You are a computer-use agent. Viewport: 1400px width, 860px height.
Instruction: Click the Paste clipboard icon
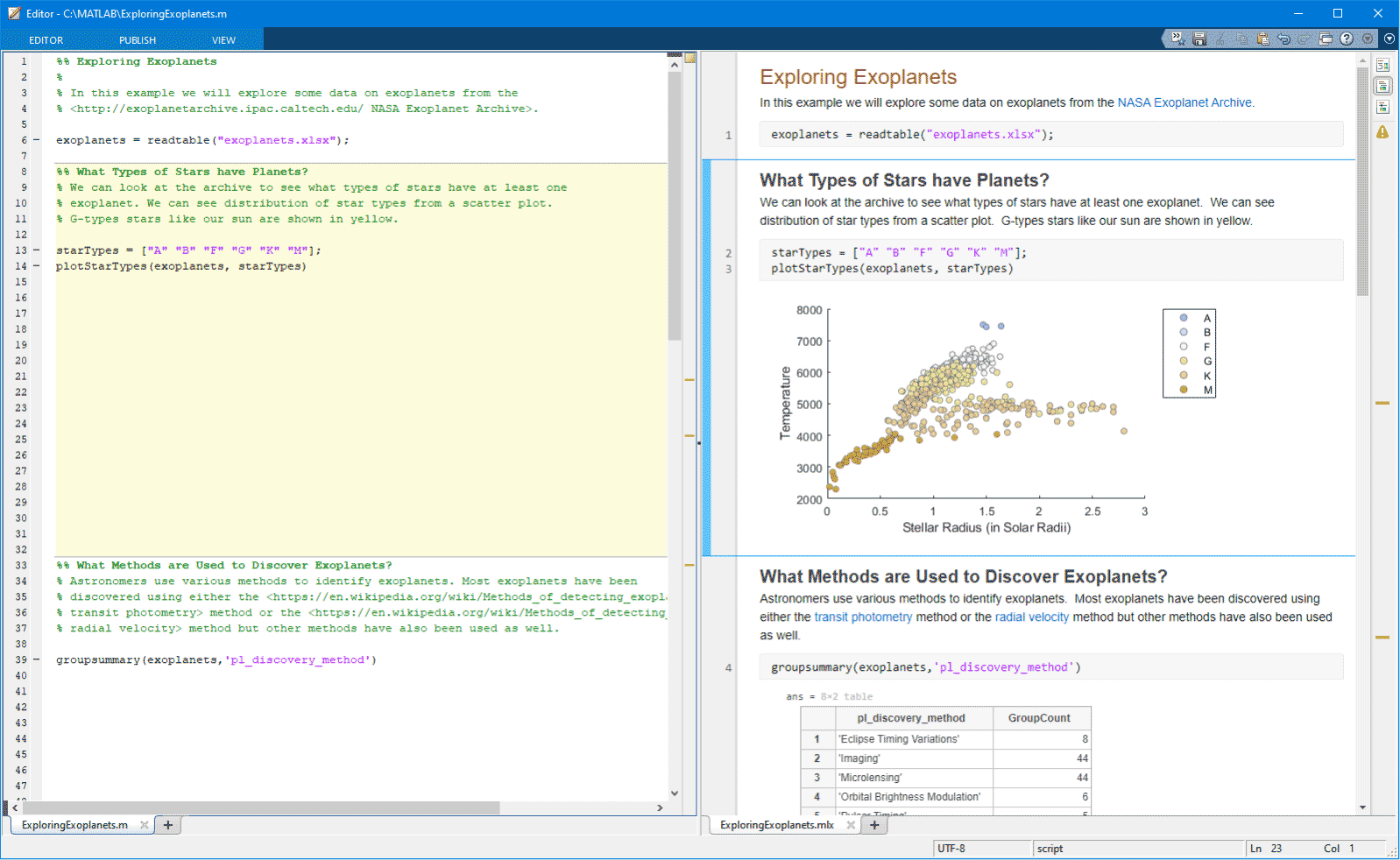(x=1262, y=39)
